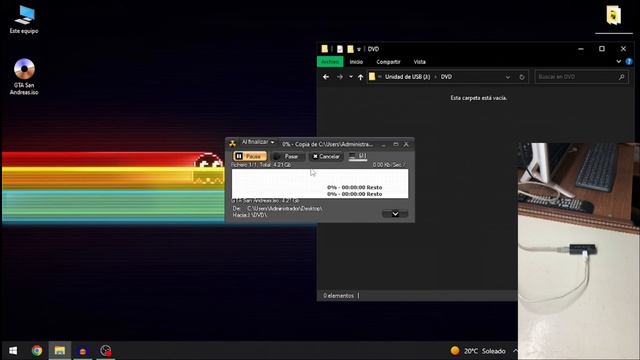Image resolution: width=640 pixels, height=360 pixels.
Task: Click the search magnifier icon in Explorer
Action: click(x=621, y=77)
